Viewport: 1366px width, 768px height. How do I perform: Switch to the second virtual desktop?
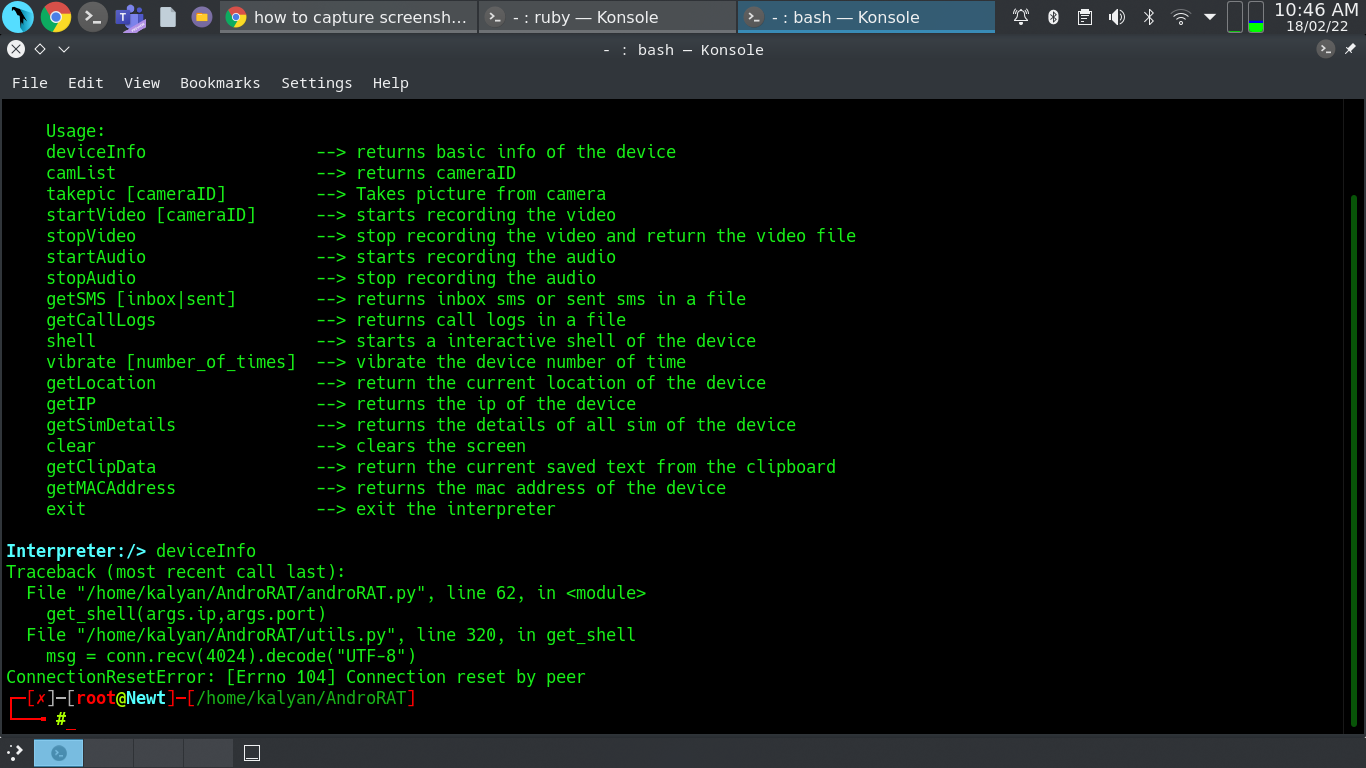(x=109, y=753)
